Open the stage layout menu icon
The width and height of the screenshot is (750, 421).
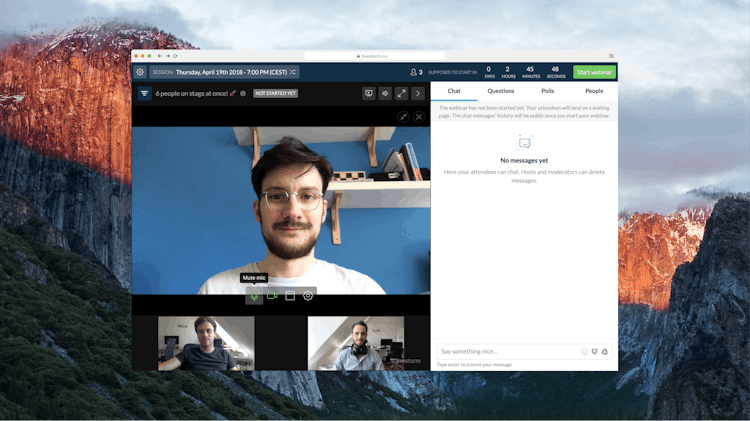coord(144,93)
